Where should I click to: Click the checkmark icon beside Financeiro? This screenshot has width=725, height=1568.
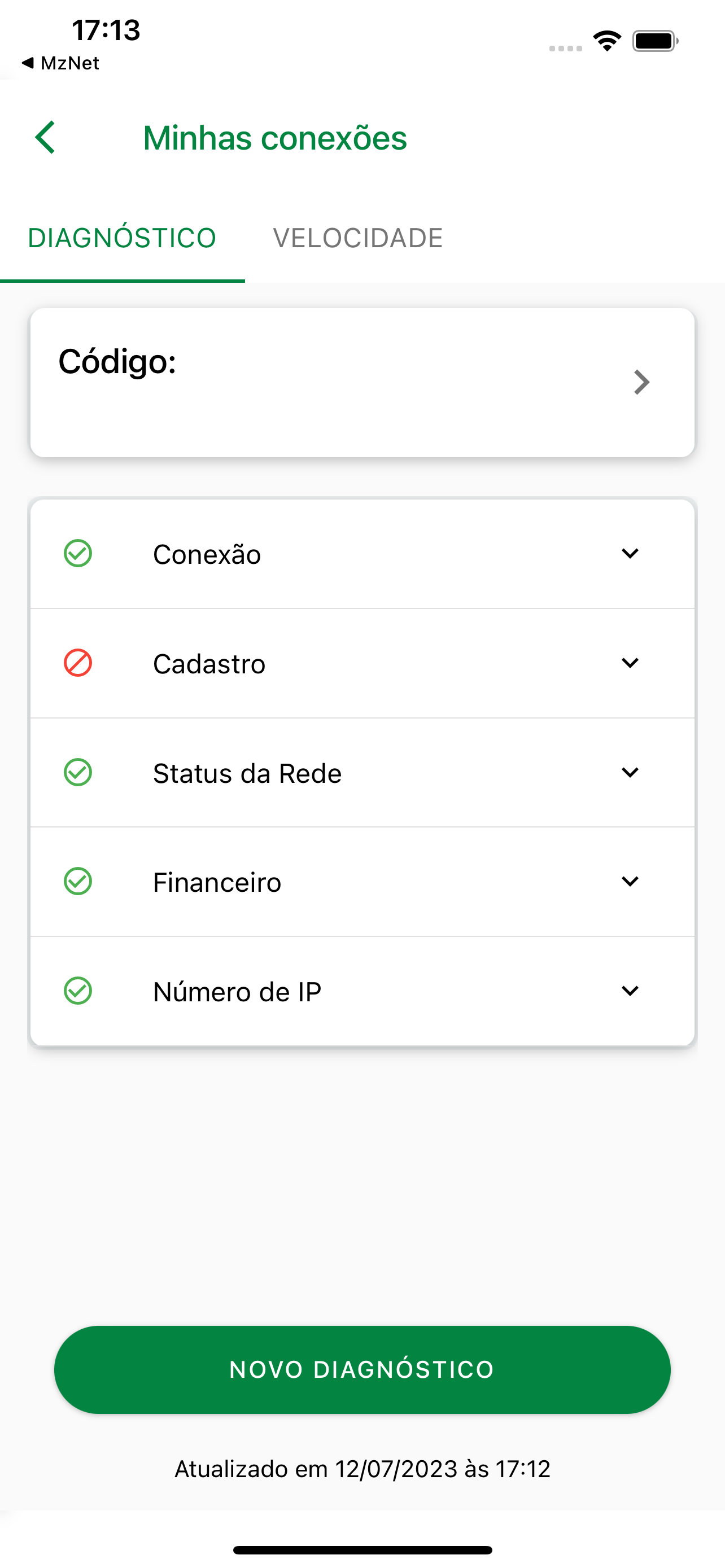point(78,882)
